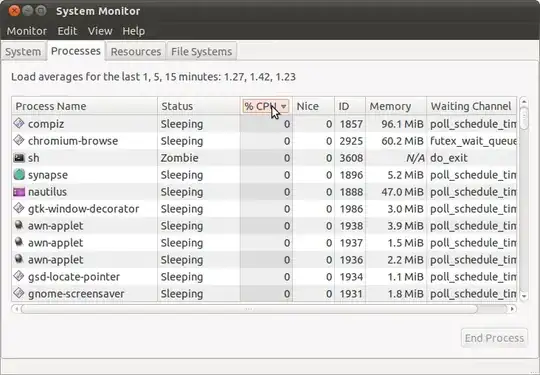The height and width of the screenshot is (375, 540).
Task: Click the horizontal scrollbar right arrow
Action: (512, 309)
